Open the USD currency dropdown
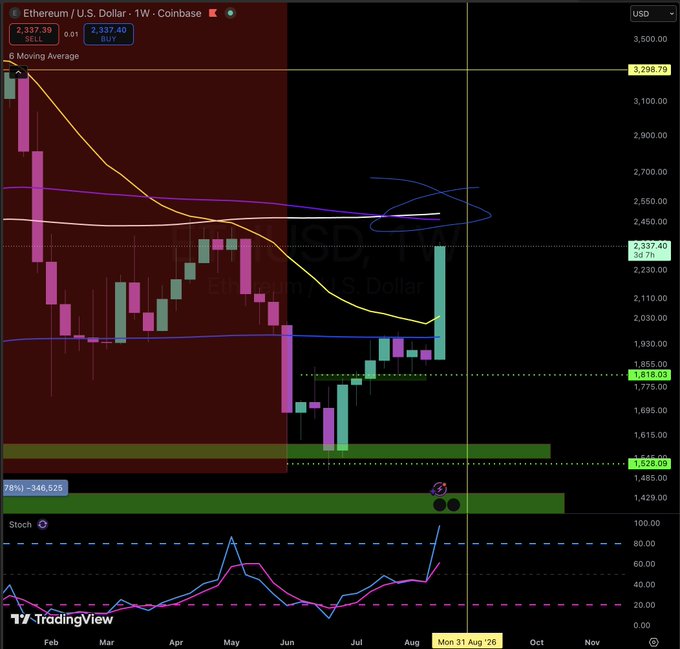Viewport: 680px width, 649px height. (x=653, y=14)
